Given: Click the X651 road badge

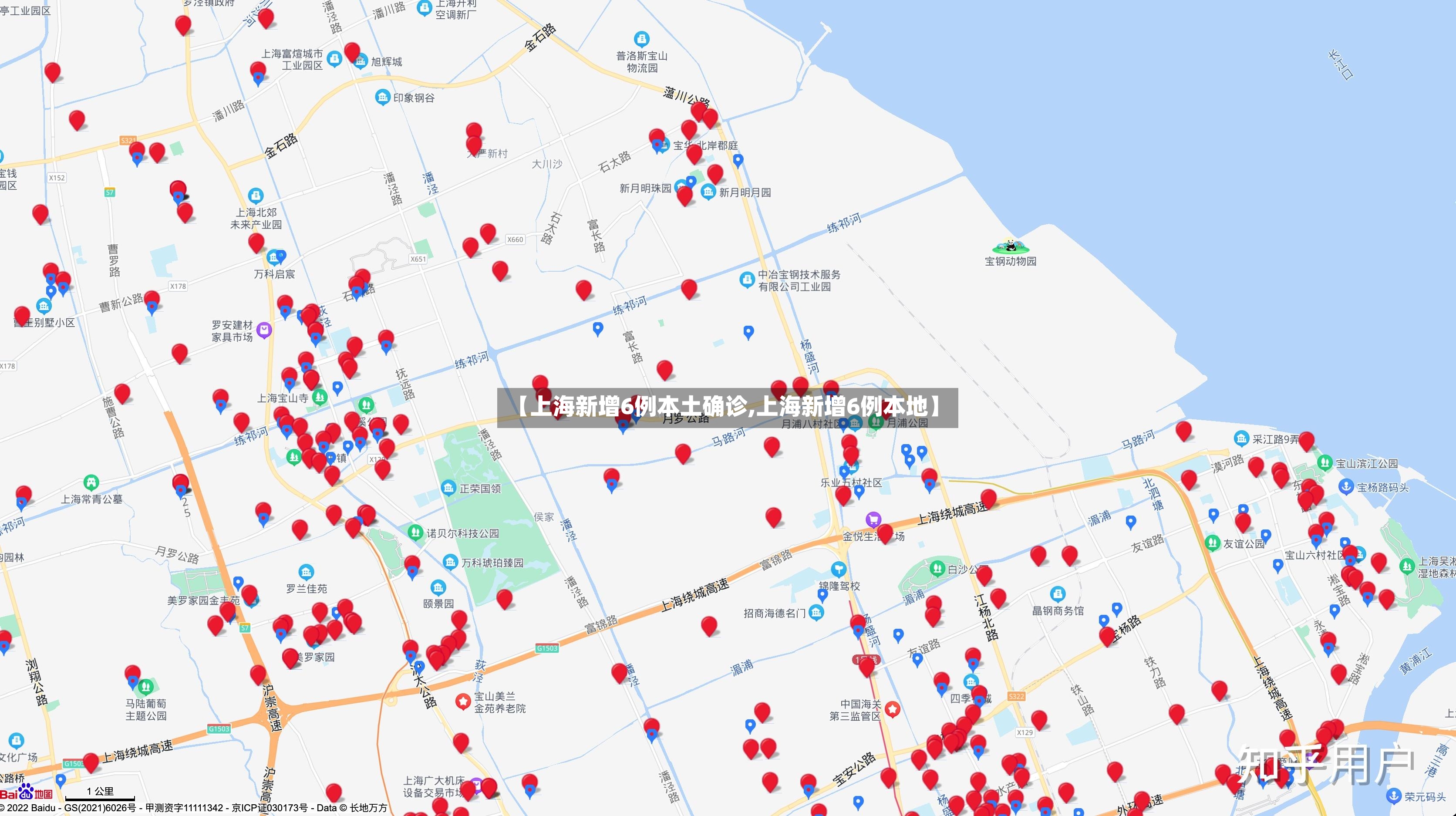Looking at the screenshot, I should 418,259.
